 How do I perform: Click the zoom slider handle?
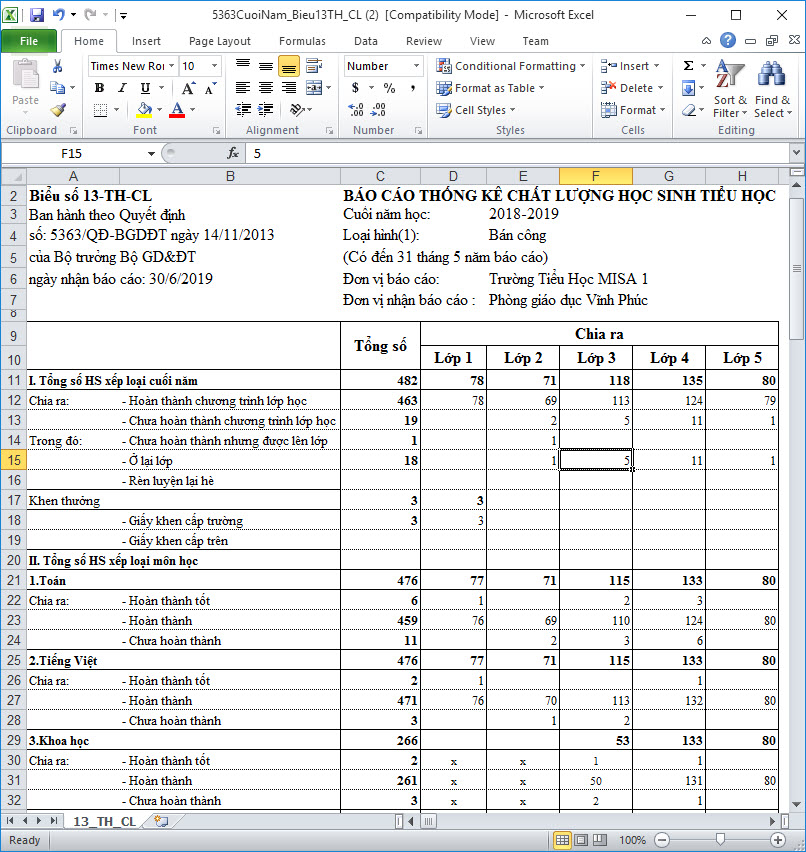720,841
